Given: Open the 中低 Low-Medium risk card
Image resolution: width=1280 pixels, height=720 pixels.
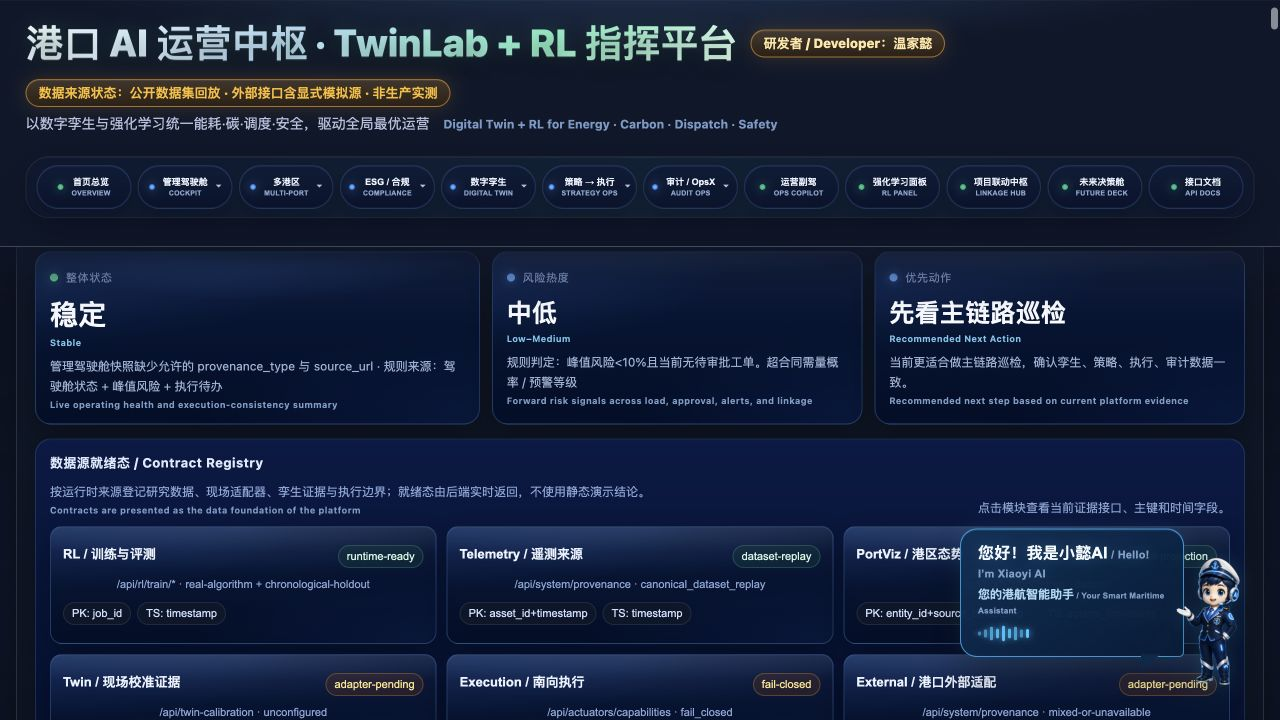Looking at the screenshot, I should click(677, 338).
